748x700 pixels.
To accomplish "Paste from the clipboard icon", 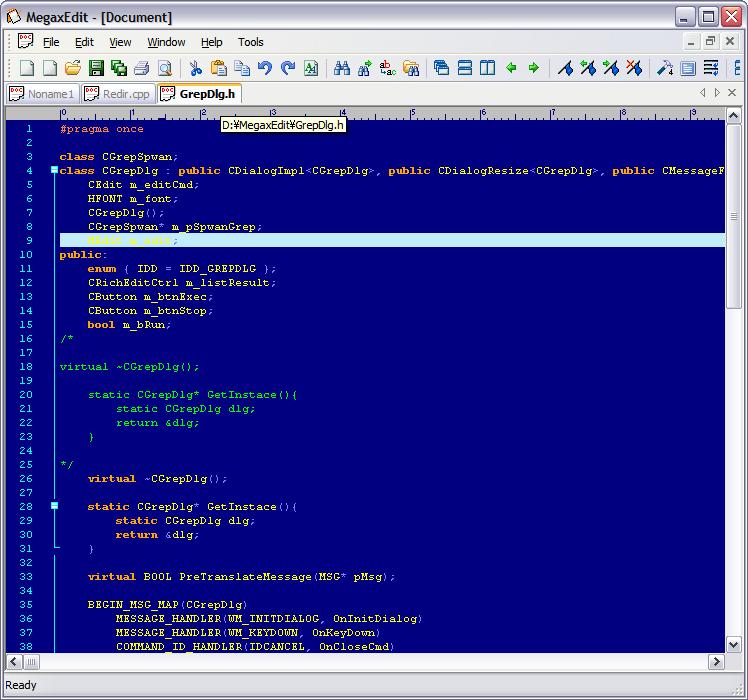I will click(218, 68).
